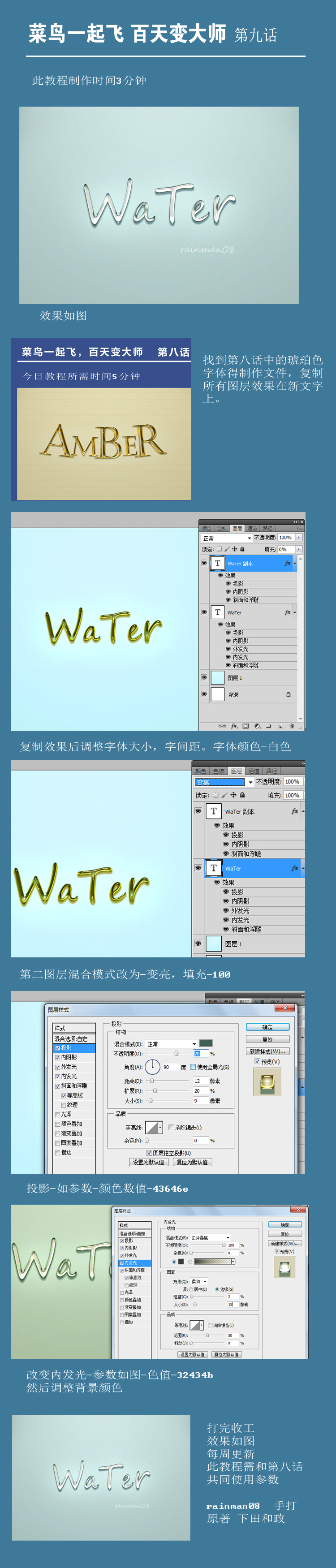Click lock transparent pixels icon, 正常 layers panel
The height and width of the screenshot is (1568, 336).
[x=219, y=549]
